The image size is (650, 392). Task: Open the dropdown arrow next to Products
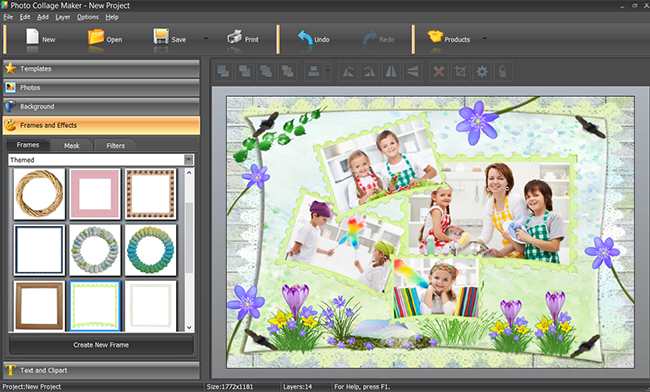(x=484, y=39)
